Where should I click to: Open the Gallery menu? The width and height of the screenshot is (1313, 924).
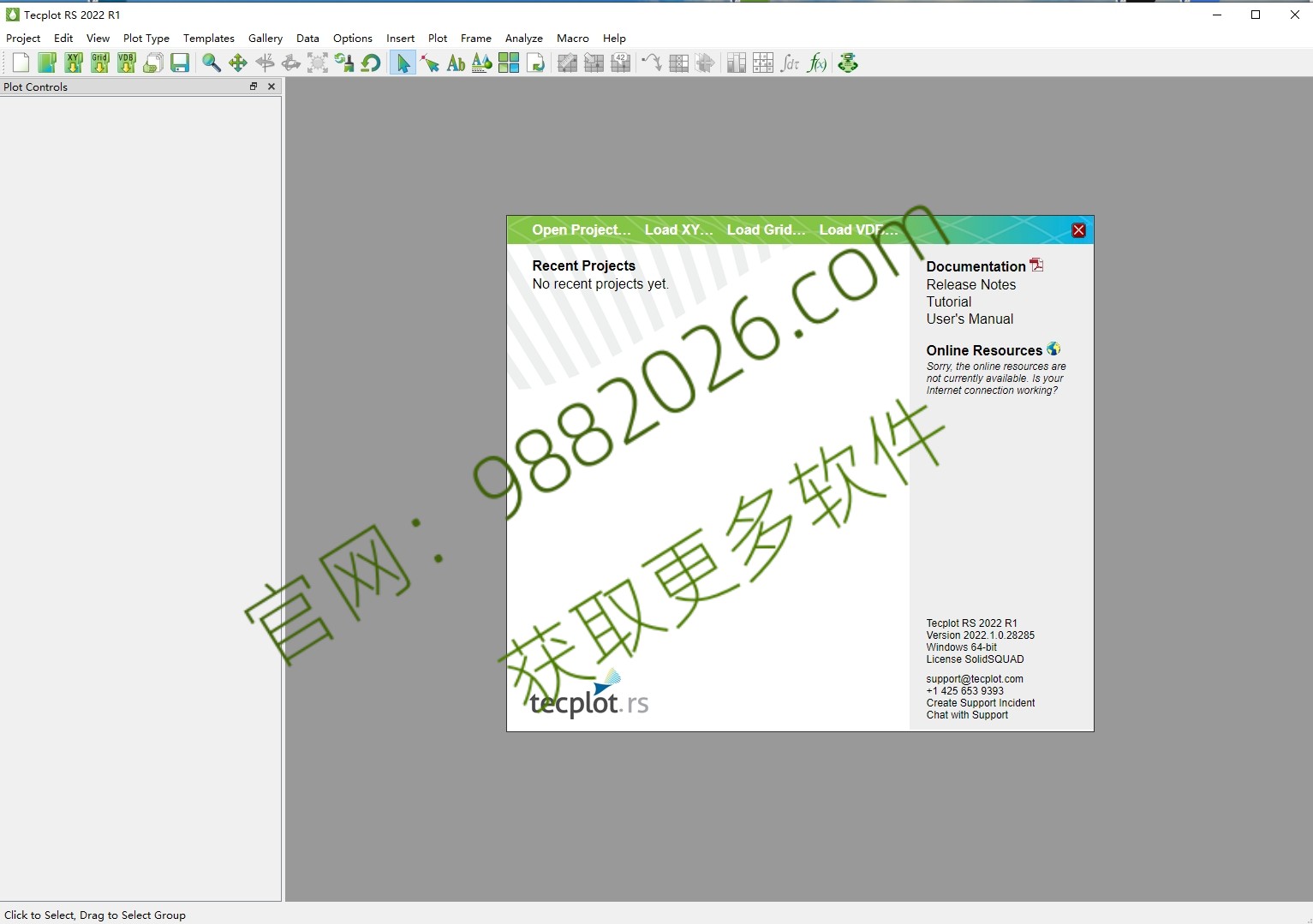266,39
